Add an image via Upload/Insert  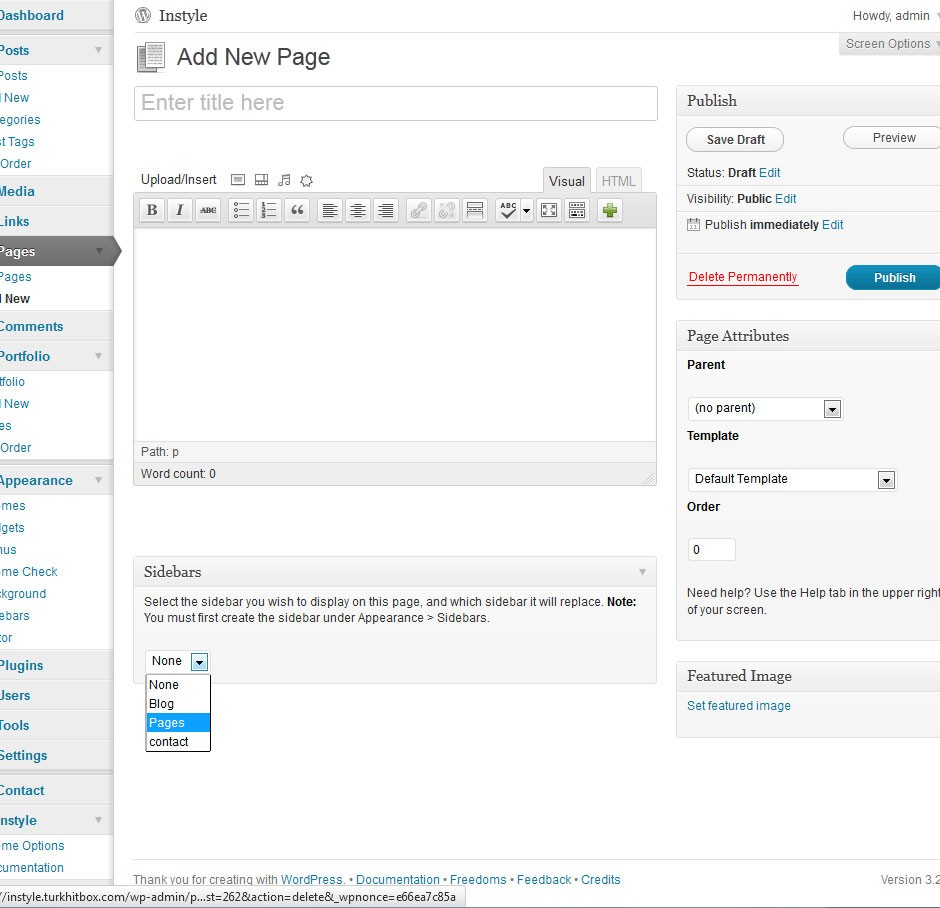click(238, 180)
